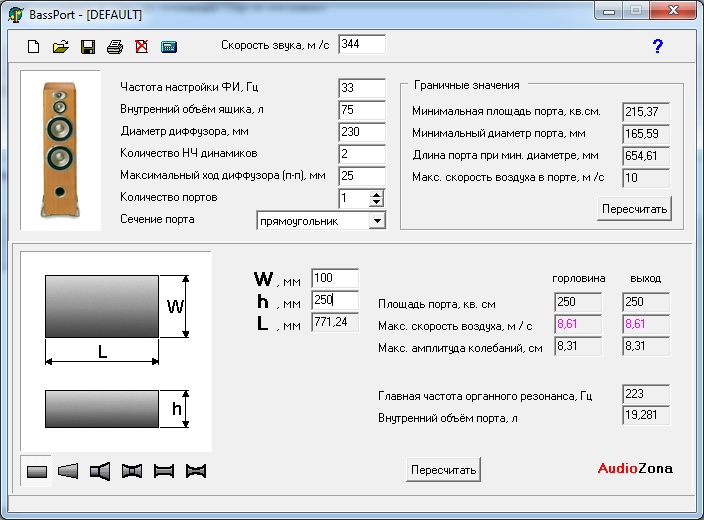
Task: Choose the hourglass double-flared port shape
Action: (x=196, y=471)
